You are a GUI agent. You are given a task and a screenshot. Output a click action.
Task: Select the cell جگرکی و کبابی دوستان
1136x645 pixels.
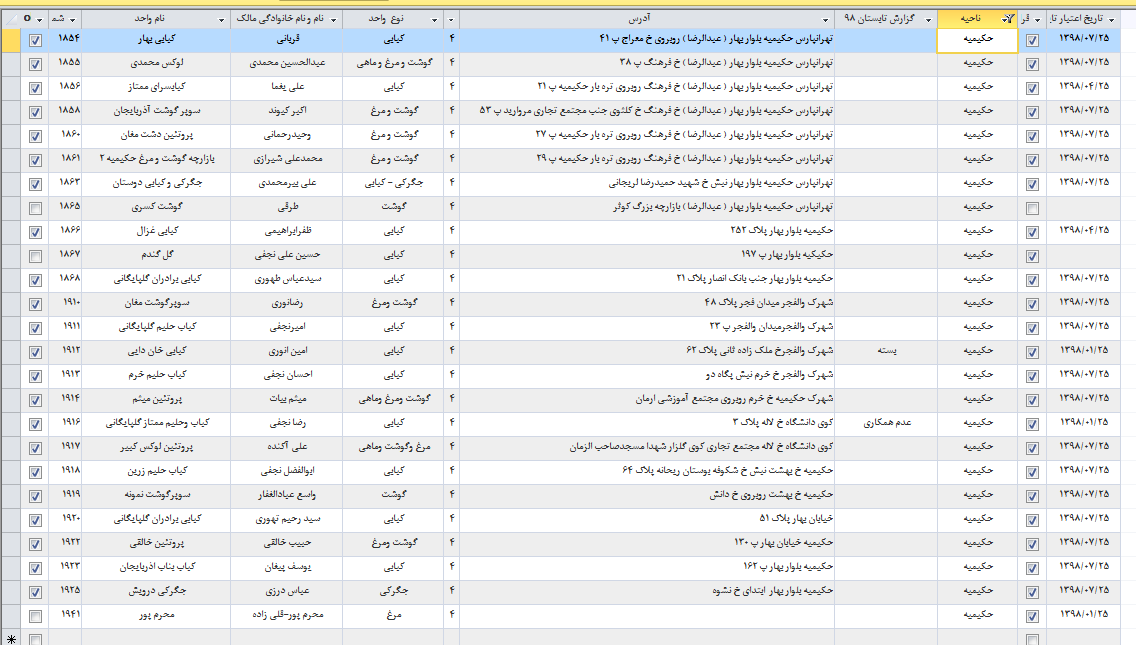coord(156,183)
